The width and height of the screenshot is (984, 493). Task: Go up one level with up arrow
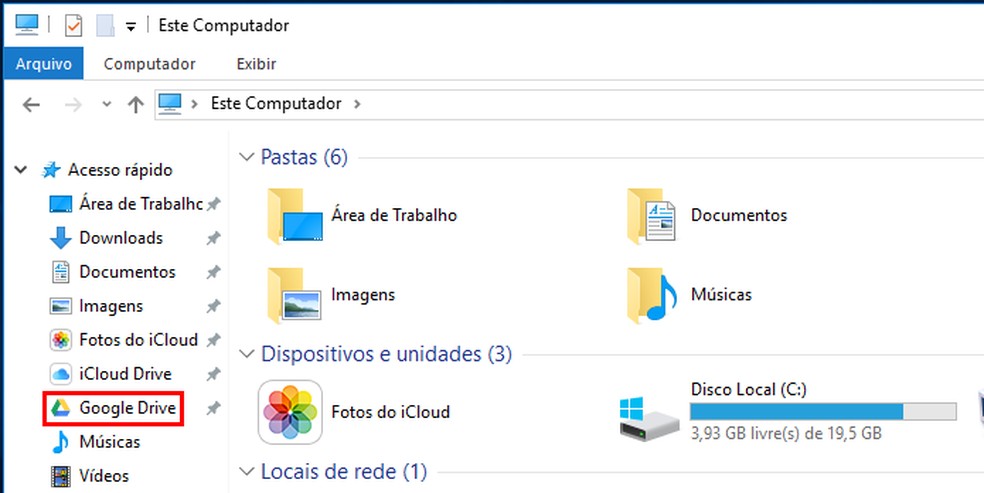(x=136, y=104)
